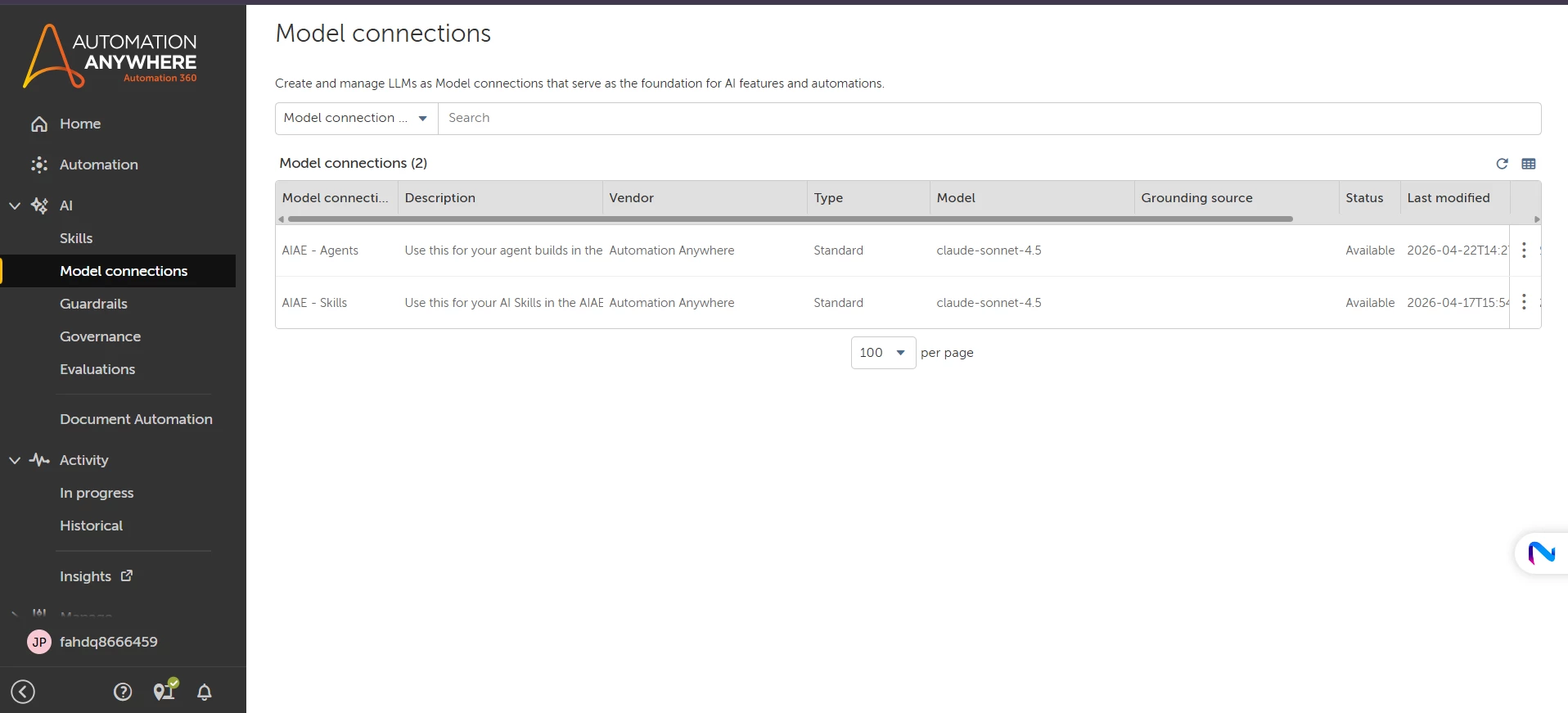Screen dimensions: 1568x713
Task: Open the floating assistant widget
Action: pyautogui.click(x=1542, y=553)
